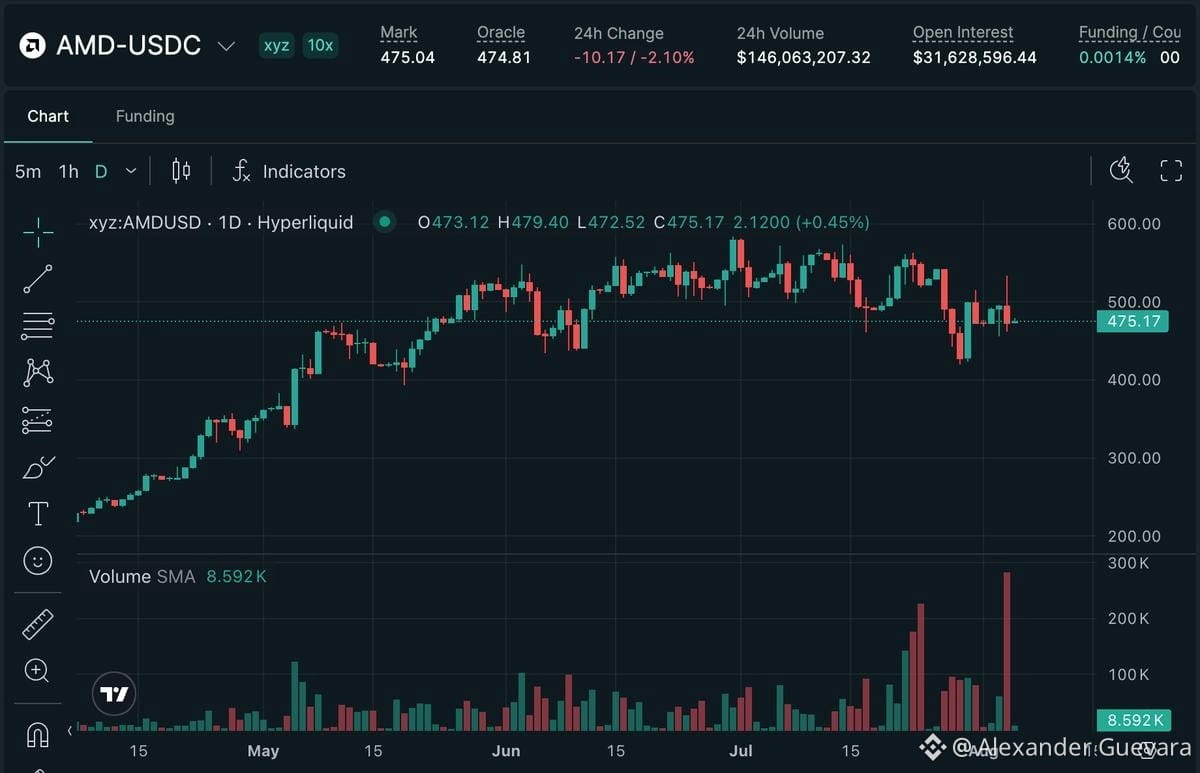Select the trend line drawing tool
Screen dimensions: 1200x773
coord(38,279)
